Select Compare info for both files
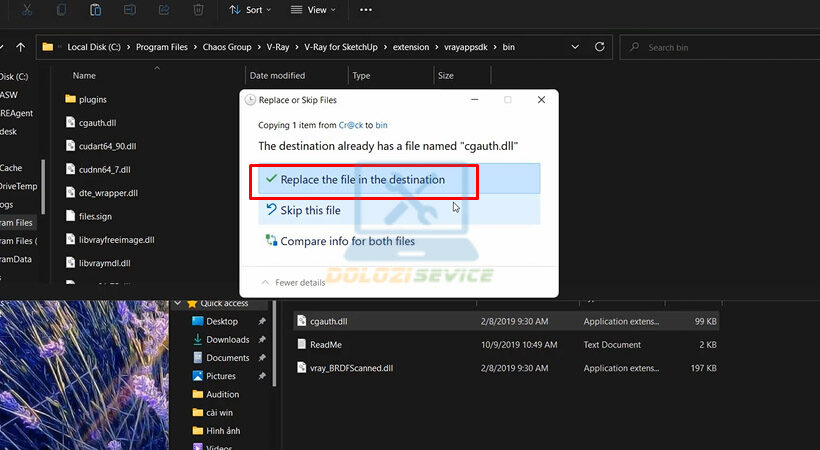820x450 pixels. point(347,241)
